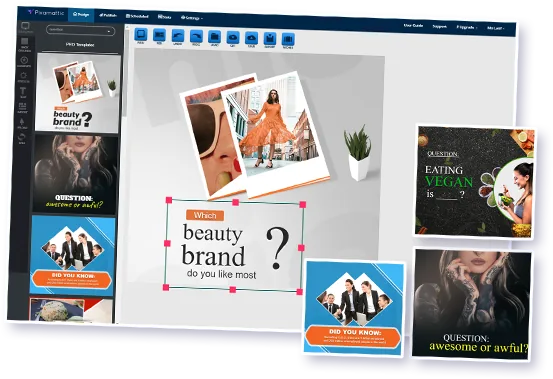Click the Pixamattic logo
The image size is (553, 379).
click(46, 13)
